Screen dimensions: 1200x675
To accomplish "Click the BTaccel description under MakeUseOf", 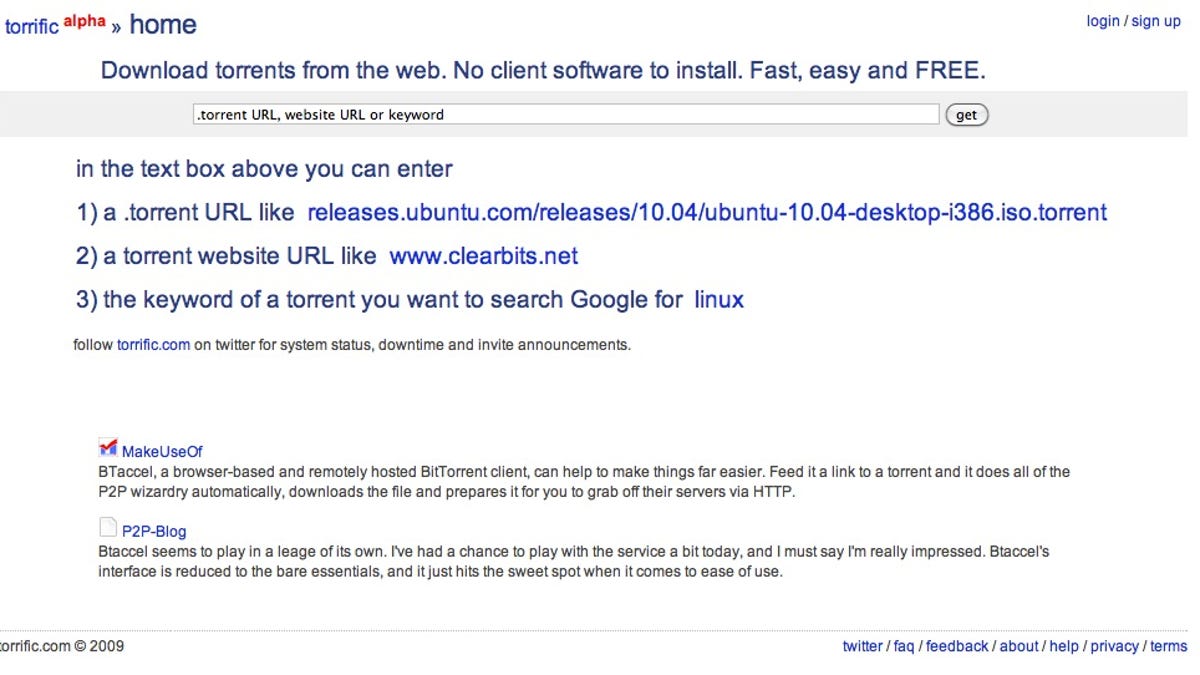I will click(584, 482).
